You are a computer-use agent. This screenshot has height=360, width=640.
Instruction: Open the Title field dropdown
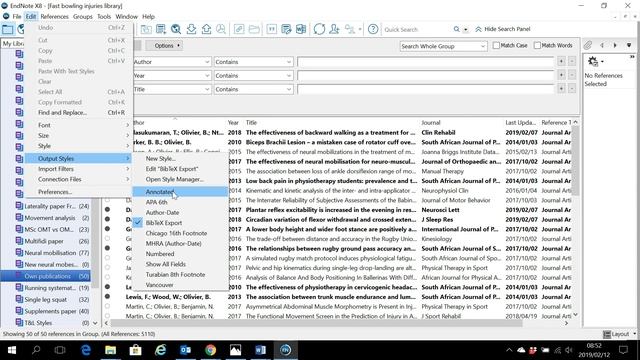click(x=207, y=89)
